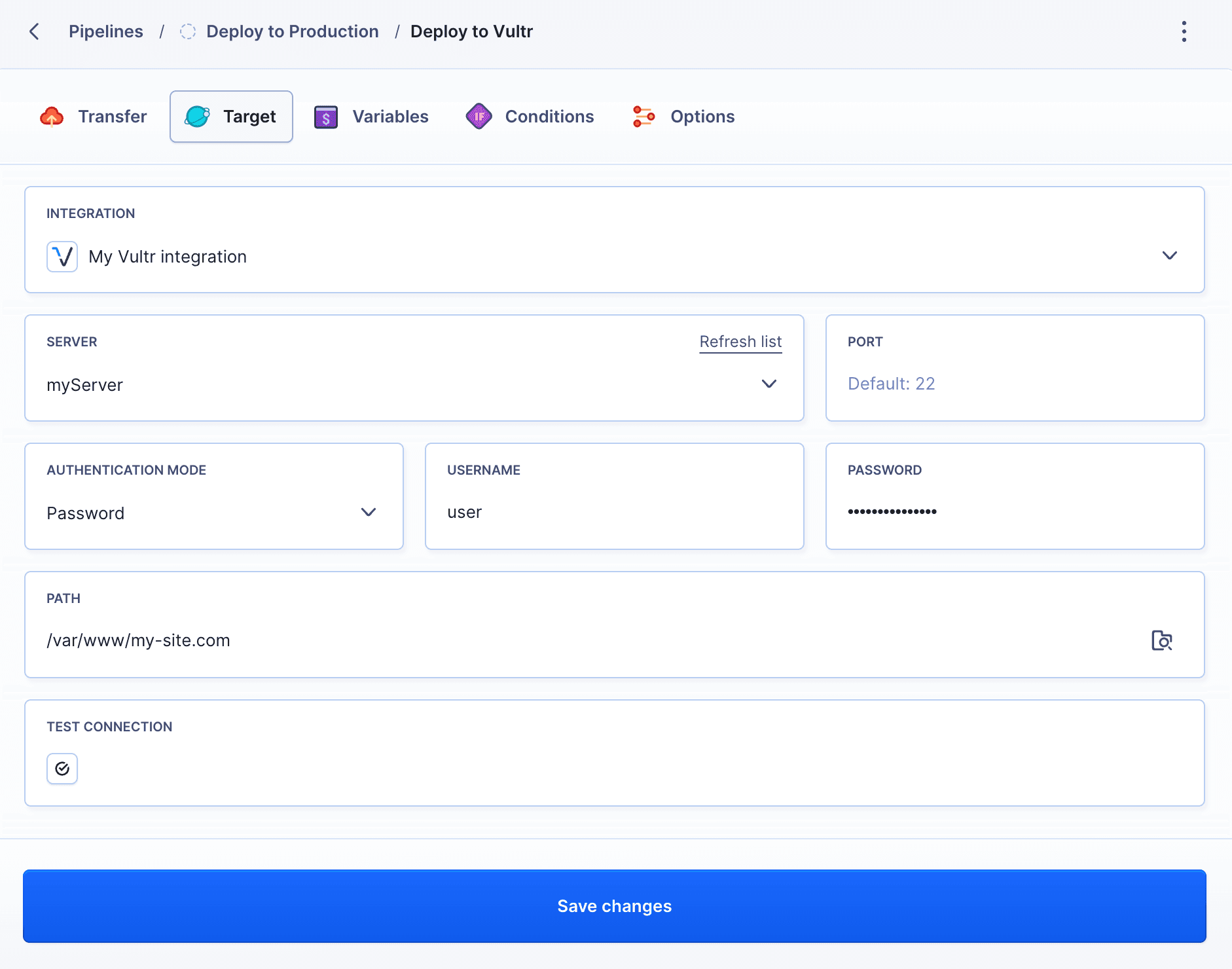The width and height of the screenshot is (1232, 969).
Task: Expand the Server selection dropdown
Action: tap(769, 384)
